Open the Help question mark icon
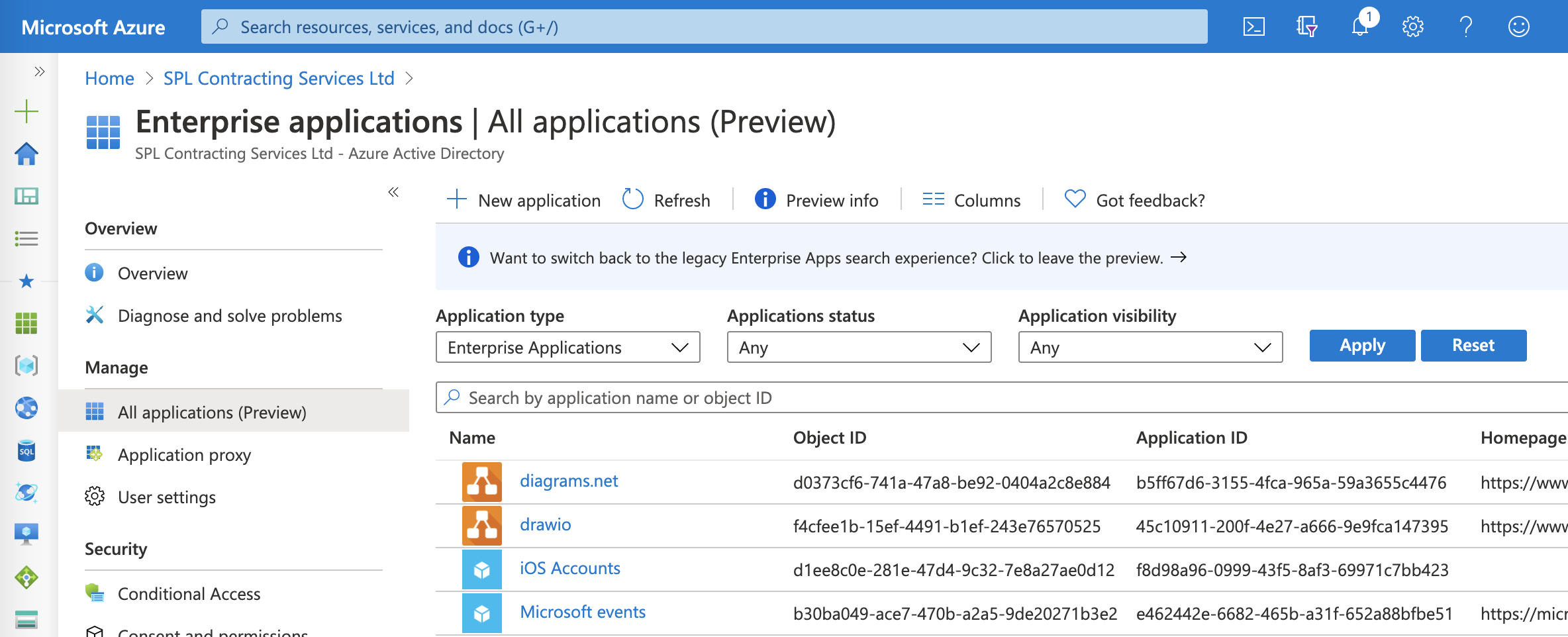This screenshot has height=637, width=1568. [x=1466, y=26]
